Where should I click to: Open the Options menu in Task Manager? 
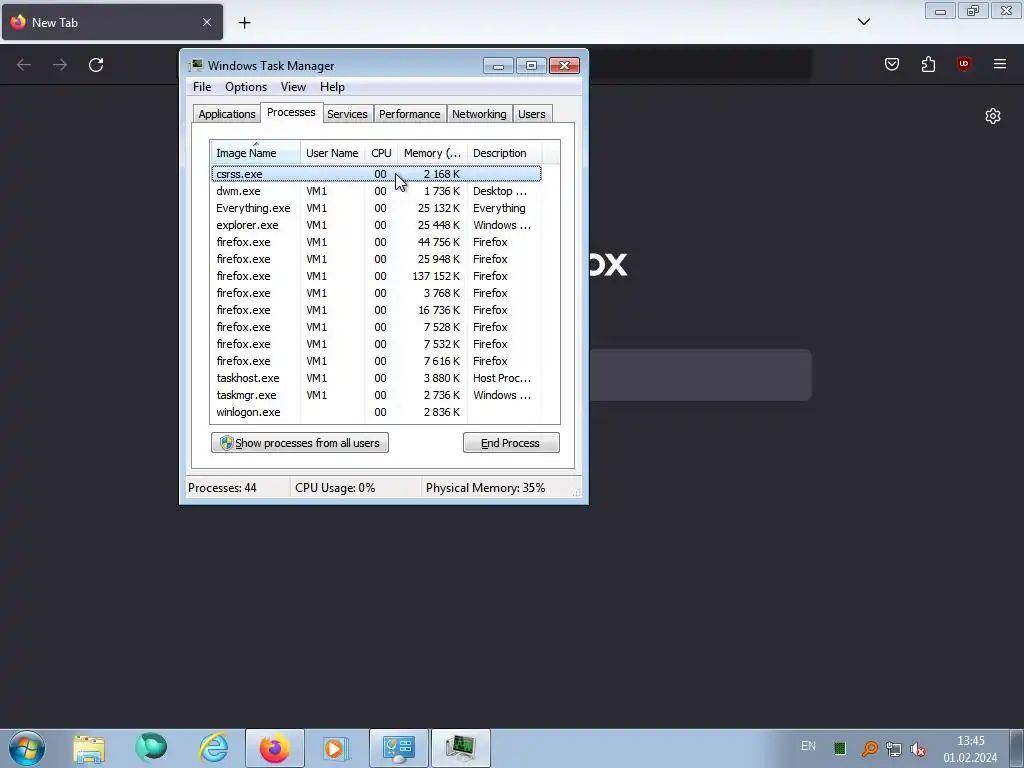pyautogui.click(x=246, y=87)
